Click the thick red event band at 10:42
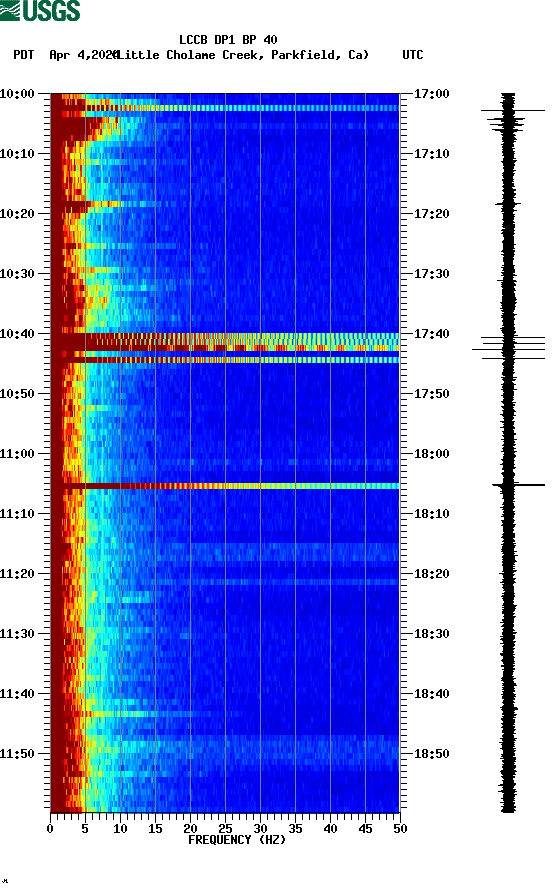This screenshot has height=892, width=552. click(x=225, y=348)
